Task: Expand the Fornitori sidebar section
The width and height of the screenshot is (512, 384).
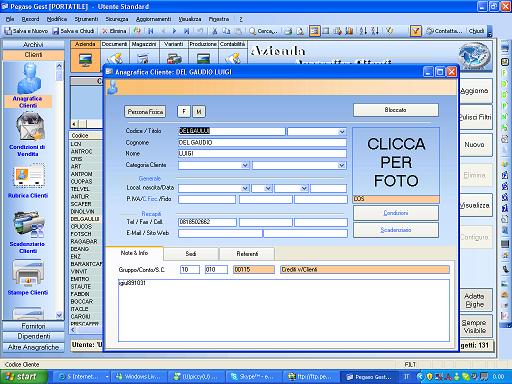Action: click(33, 326)
